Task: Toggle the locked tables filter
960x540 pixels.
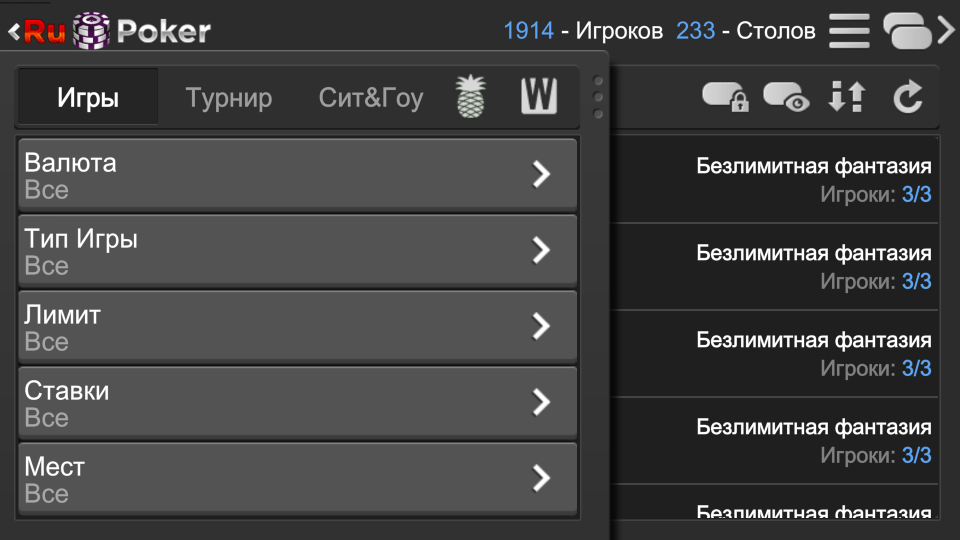Action: click(725, 97)
